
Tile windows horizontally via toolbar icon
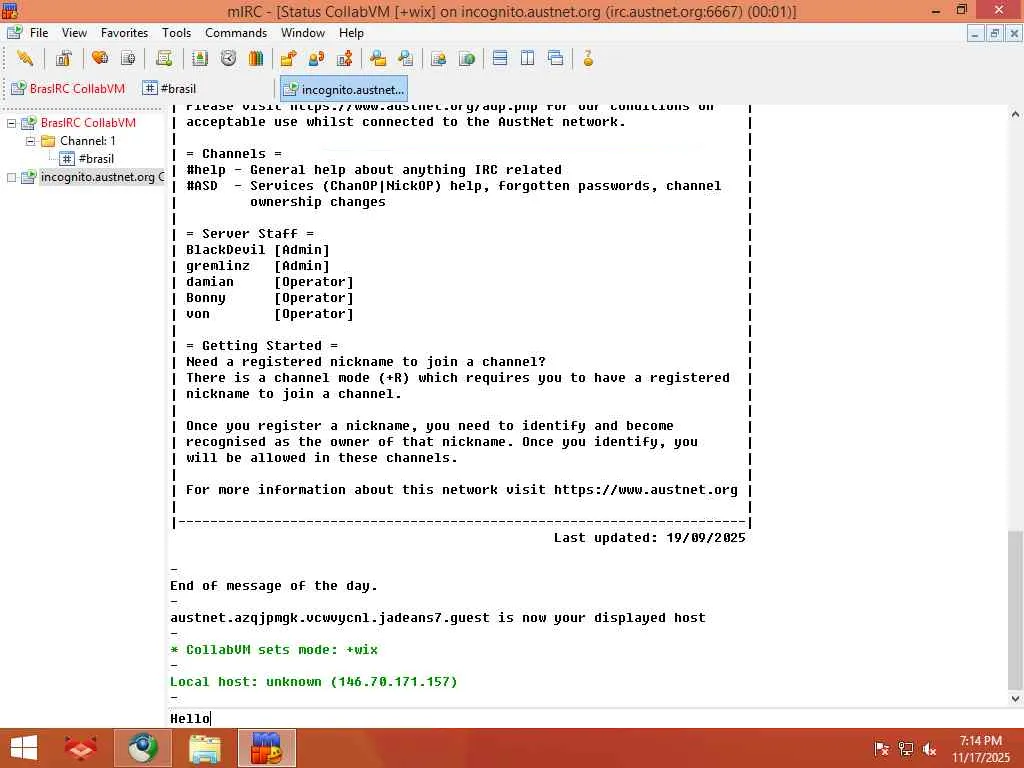500,59
